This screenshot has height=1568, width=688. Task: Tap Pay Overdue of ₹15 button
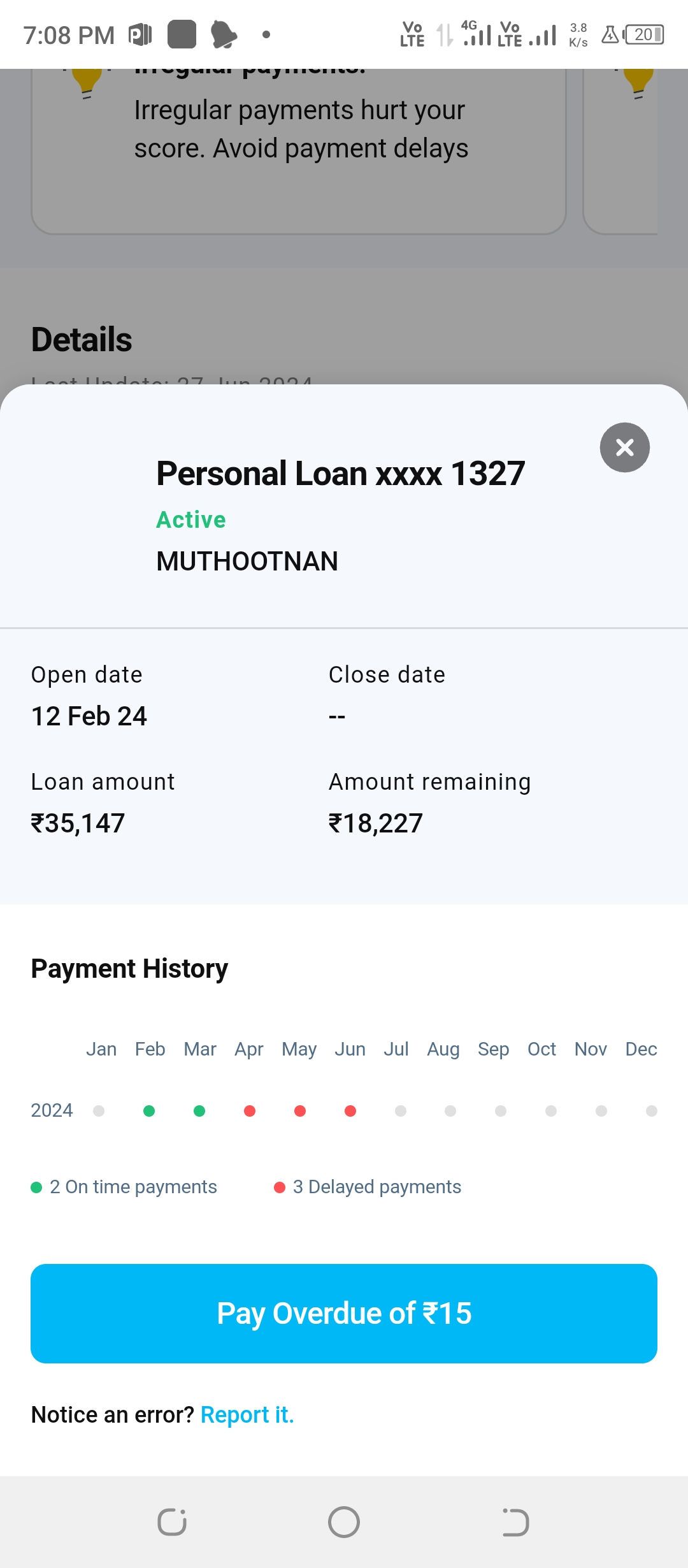pos(344,1313)
